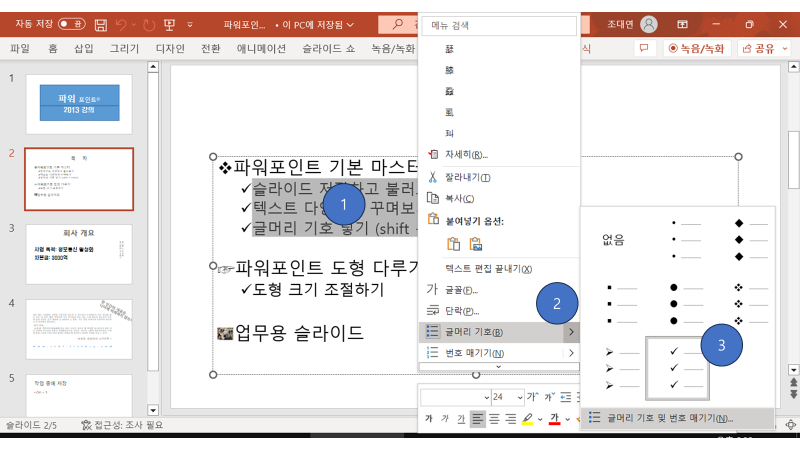Select slide 1 thumbnail '파워 포인트 2013 강의'
Image resolution: width=800 pixels, height=450 pixels.
79,104
